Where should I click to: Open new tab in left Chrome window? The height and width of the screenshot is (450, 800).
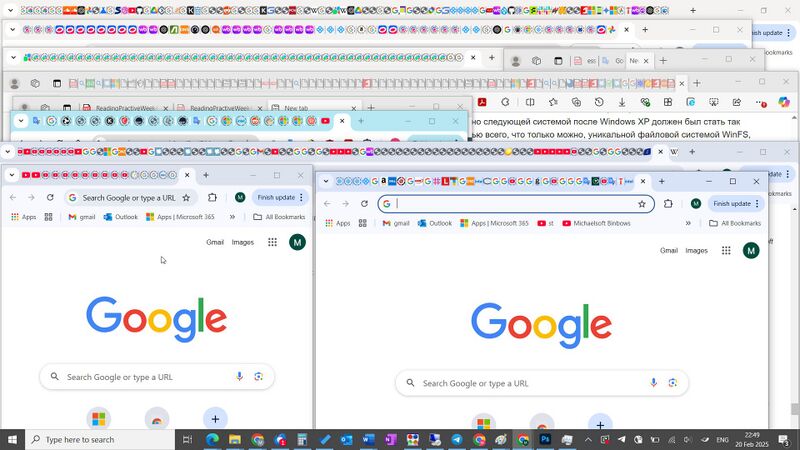click(206, 175)
